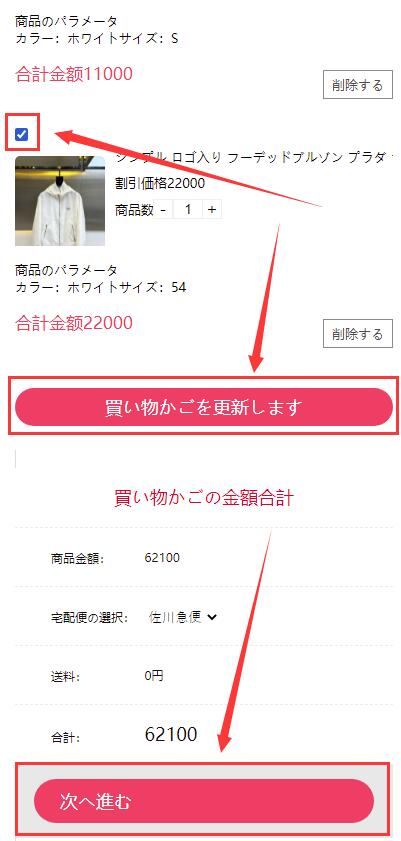
Task: Click the ホワイトサイズ: 54 parameter text
Action: 127,287
